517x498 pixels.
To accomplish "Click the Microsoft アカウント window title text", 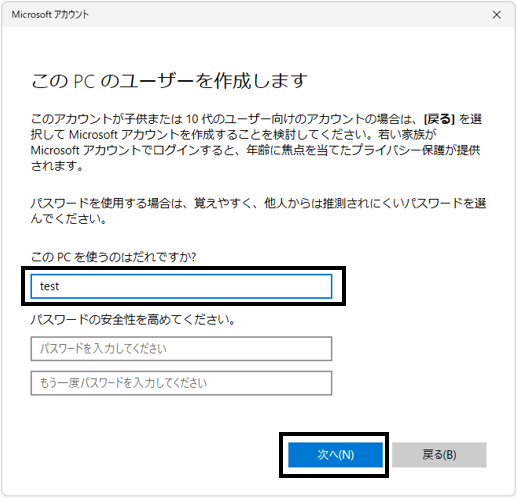I will (x=50, y=15).
